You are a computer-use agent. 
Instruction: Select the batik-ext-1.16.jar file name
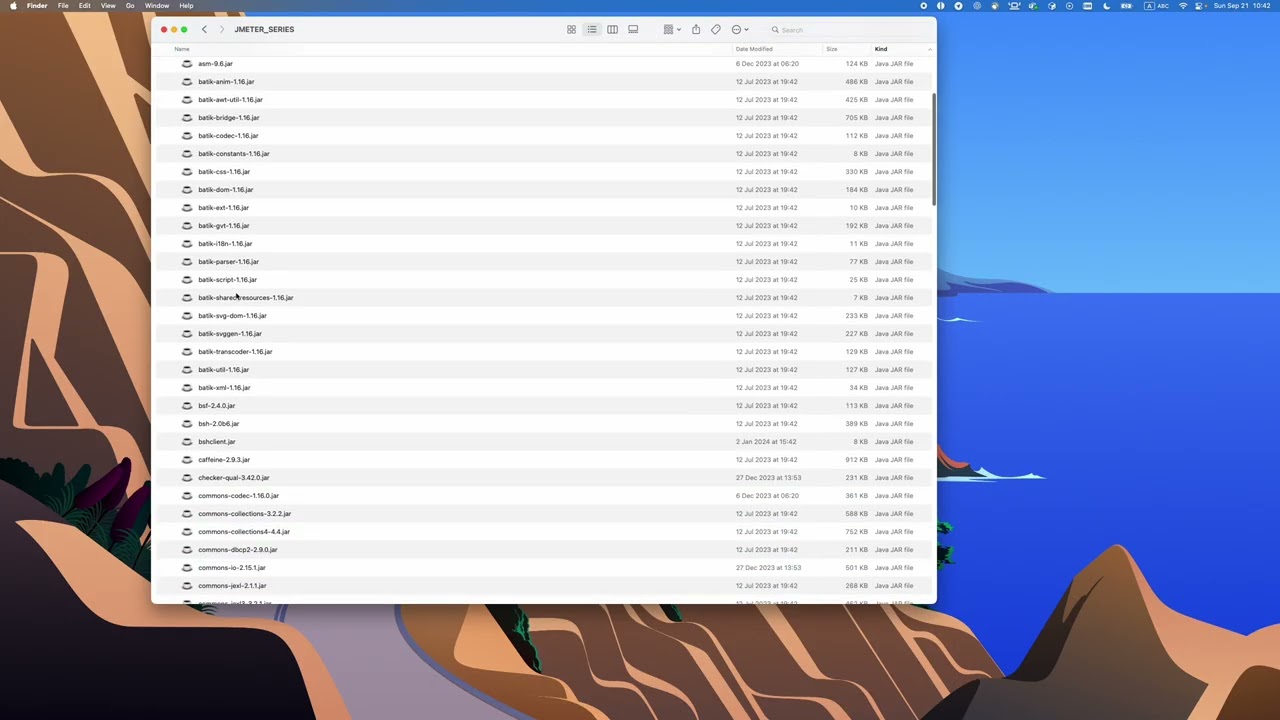coord(223,208)
